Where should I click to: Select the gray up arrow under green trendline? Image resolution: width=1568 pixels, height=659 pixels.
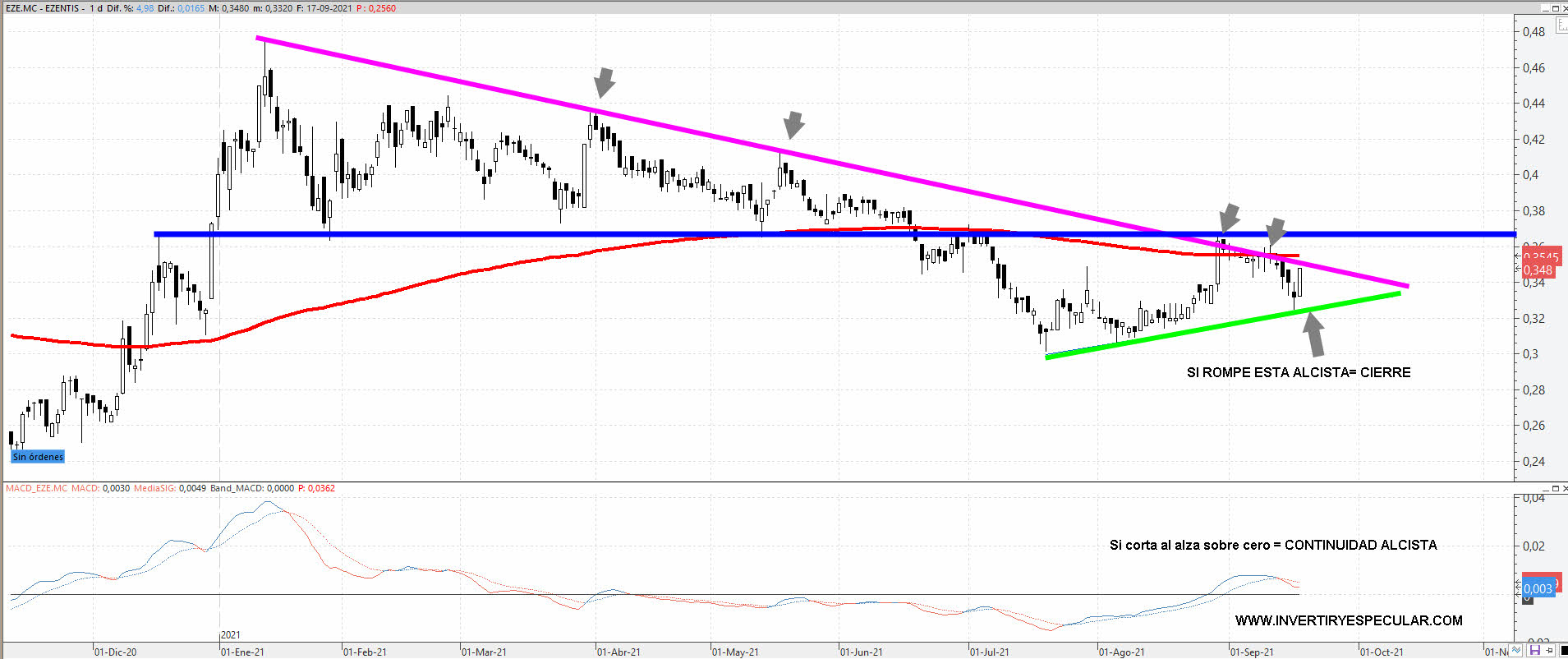click(1314, 334)
